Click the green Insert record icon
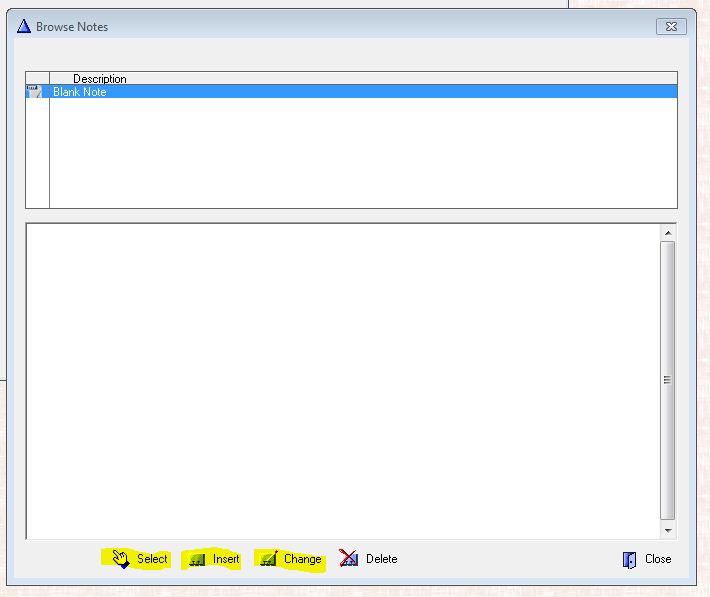The height and width of the screenshot is (597, 710). (x=197, y=559)
